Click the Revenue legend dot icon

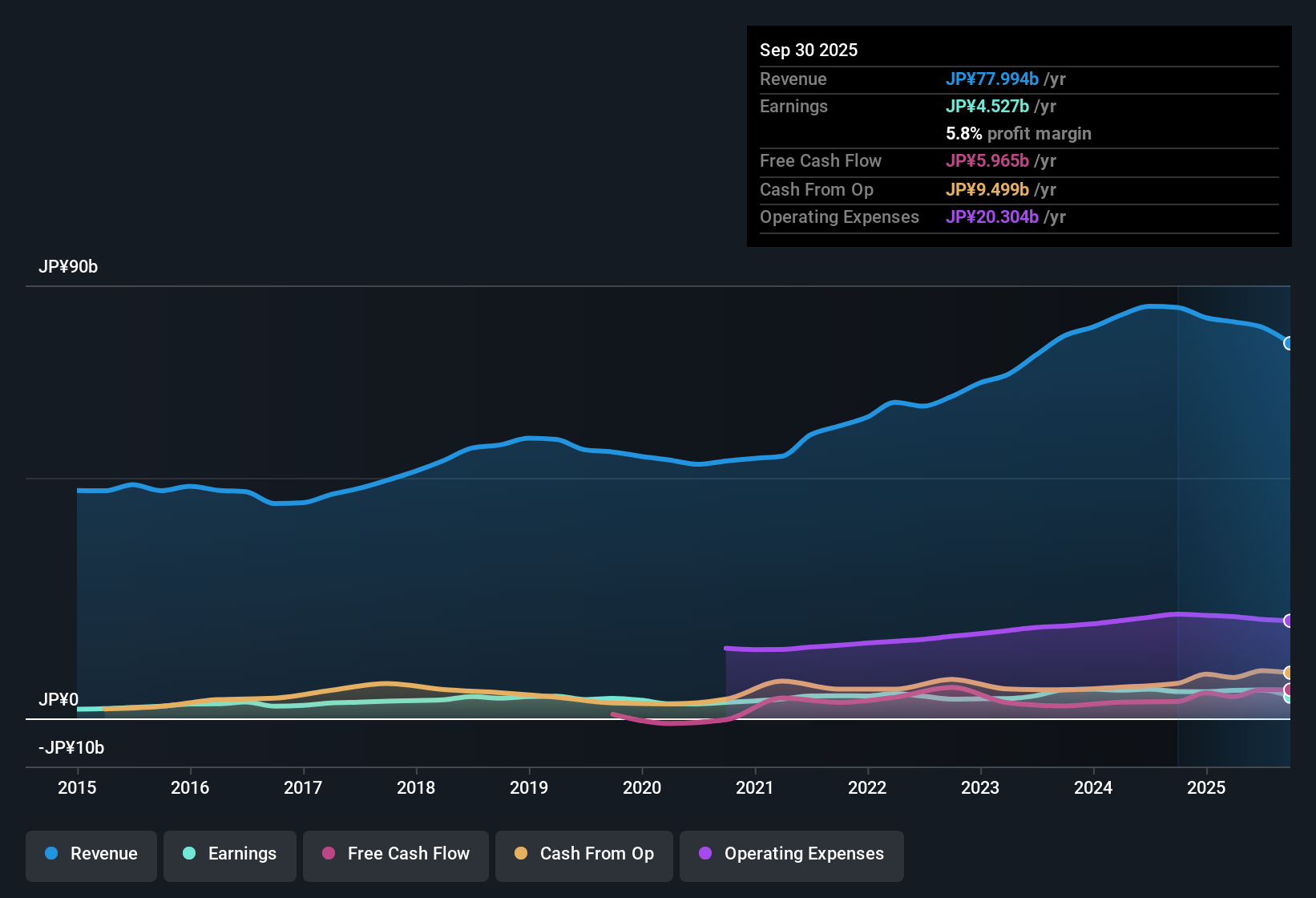(x=50, y=854)
